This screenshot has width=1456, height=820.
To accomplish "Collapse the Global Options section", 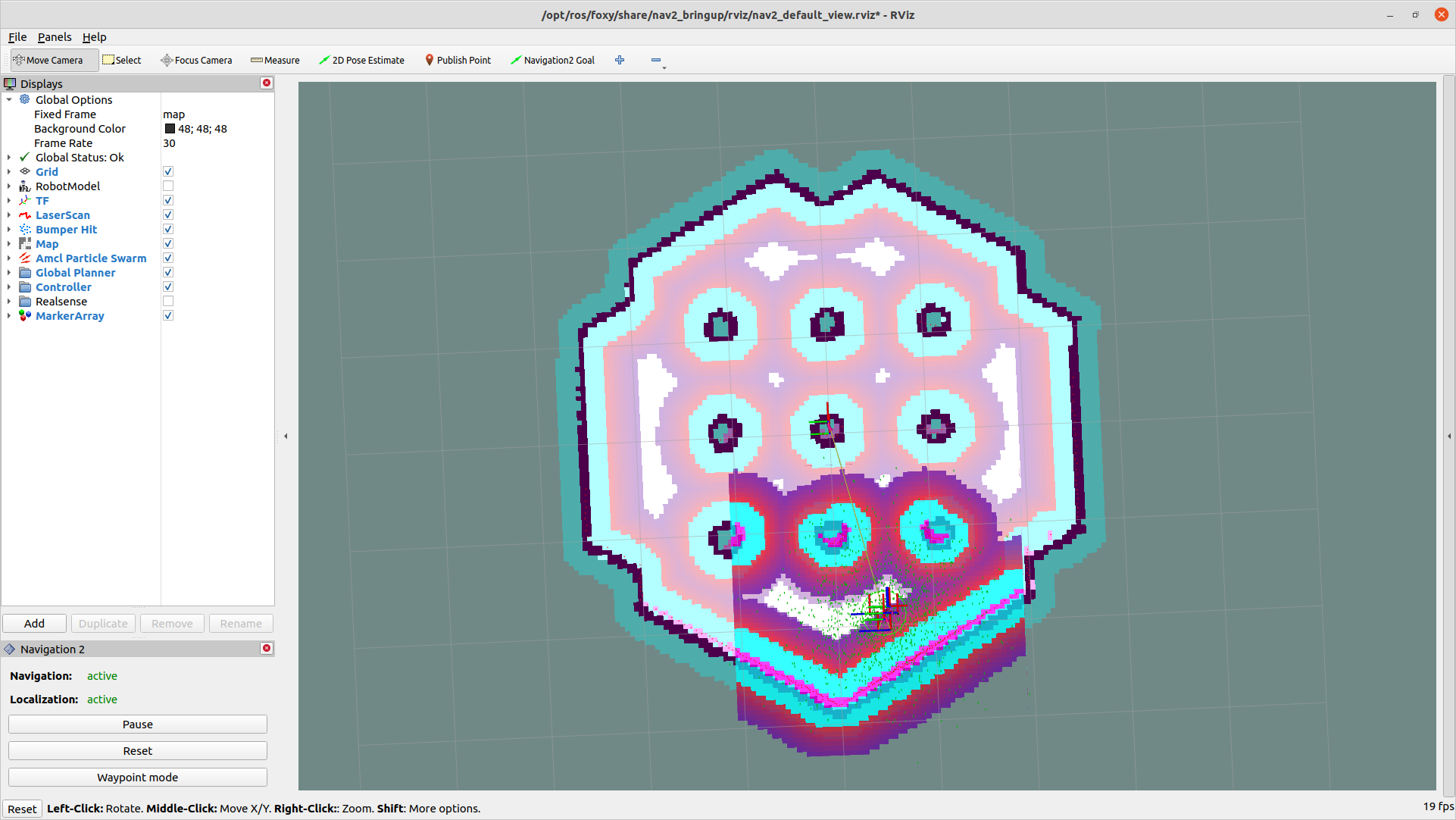I will [9, 100].
